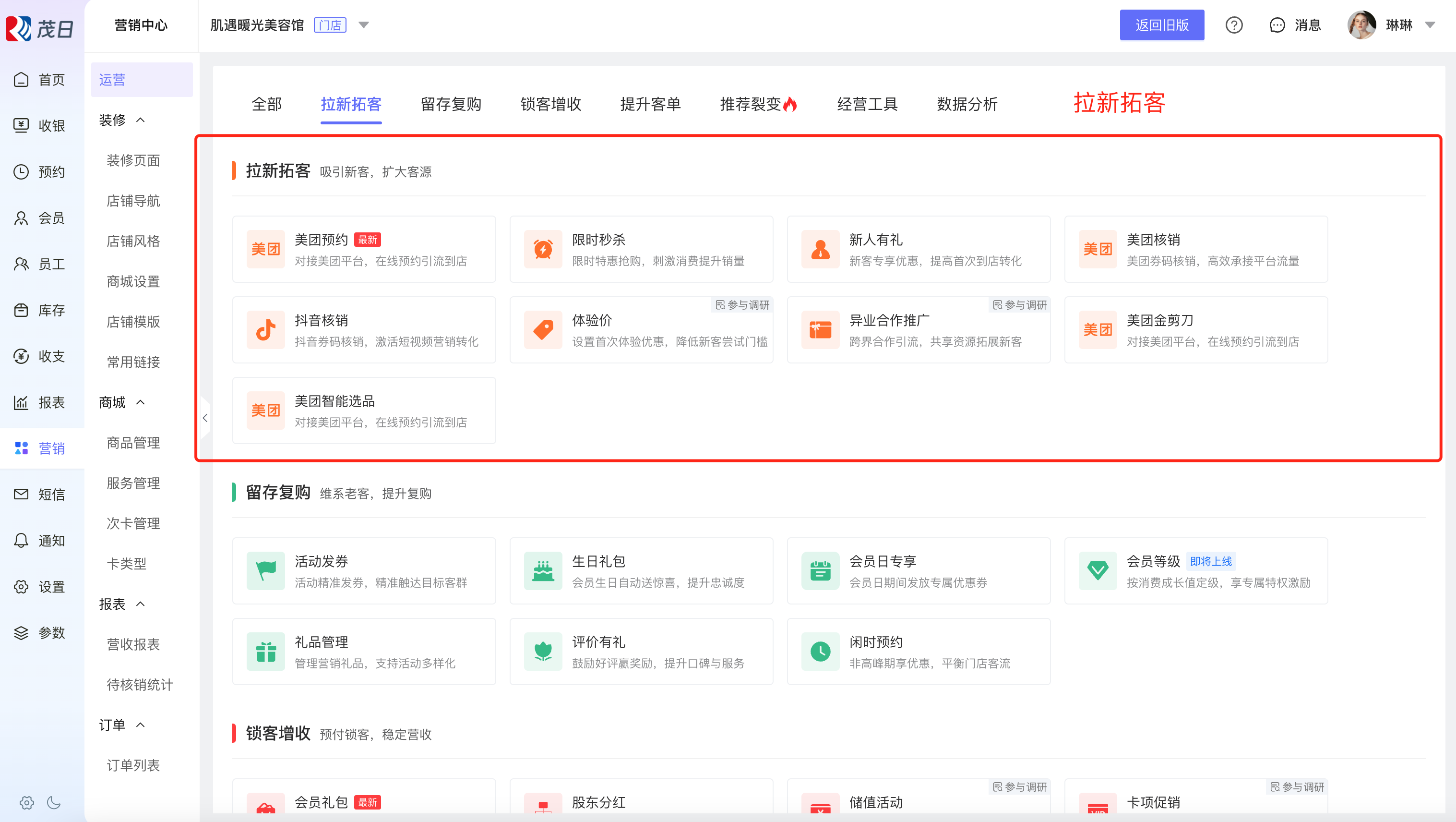Image resolution: width=1456 pixels, height=822 pixels.
Task: Click the 返回旧版 button
Action: click(x=1161, y=25)
